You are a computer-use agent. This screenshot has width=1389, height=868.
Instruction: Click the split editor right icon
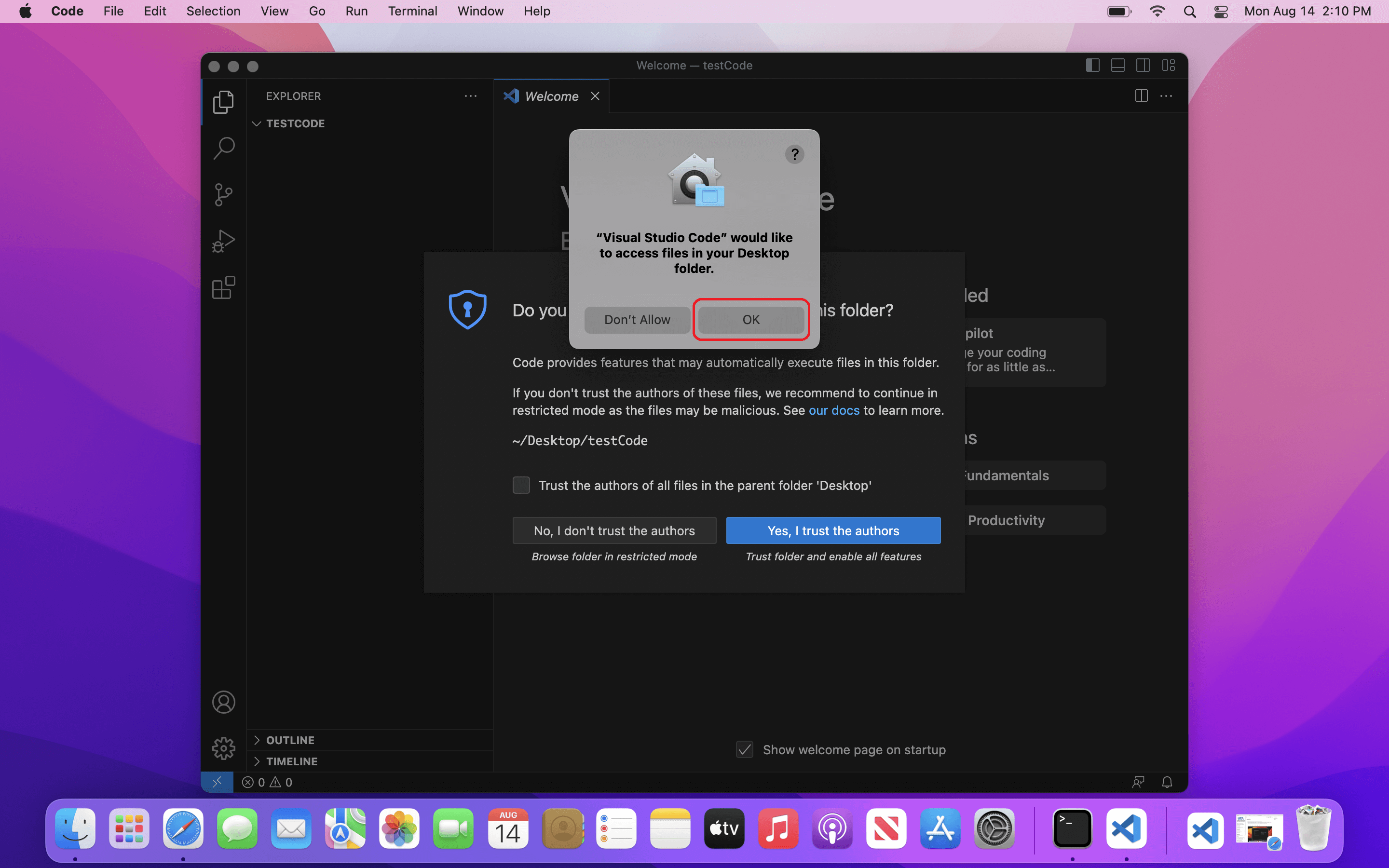pos(1141,96)
